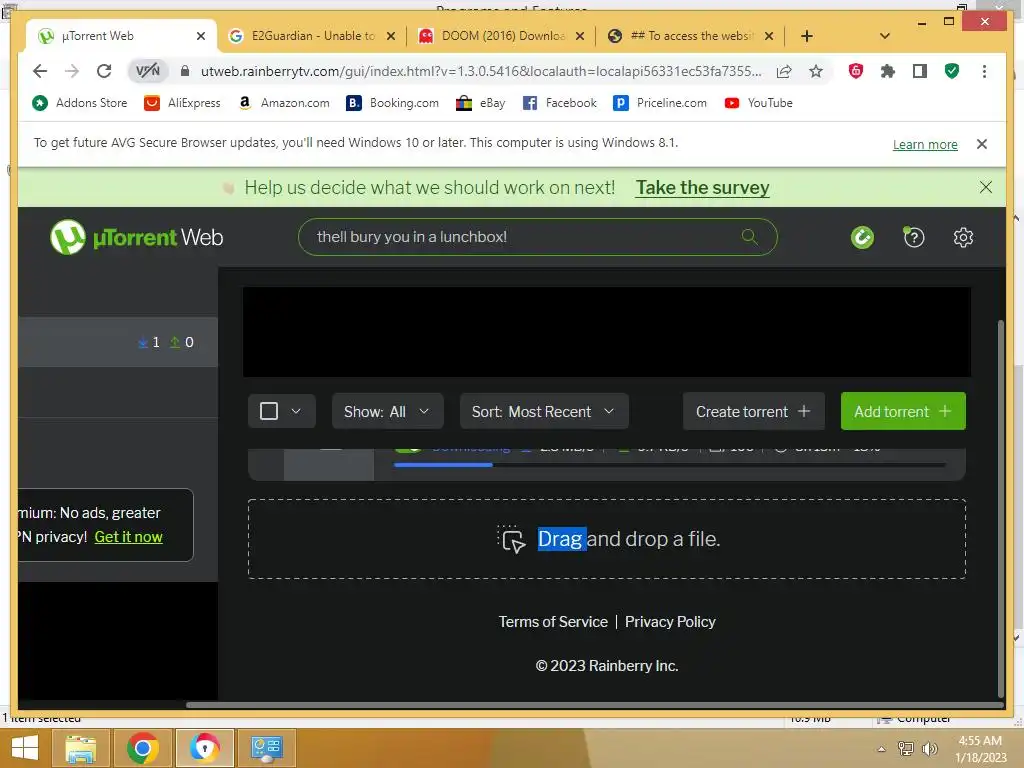
Task: Click Learn more in the update notice
Action: 925,144
